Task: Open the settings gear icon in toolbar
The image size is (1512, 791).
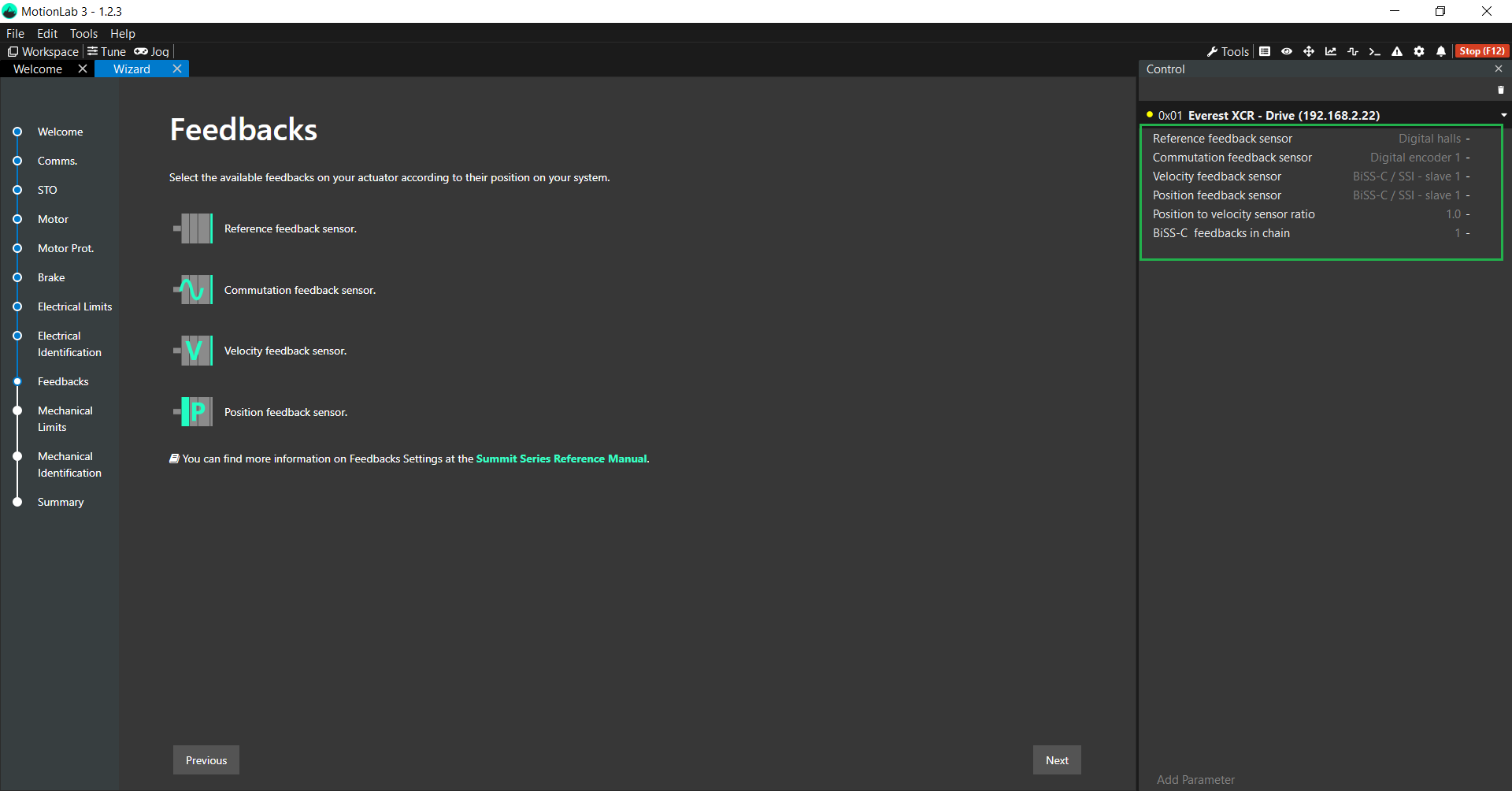Action: (x=1419, y=51)
